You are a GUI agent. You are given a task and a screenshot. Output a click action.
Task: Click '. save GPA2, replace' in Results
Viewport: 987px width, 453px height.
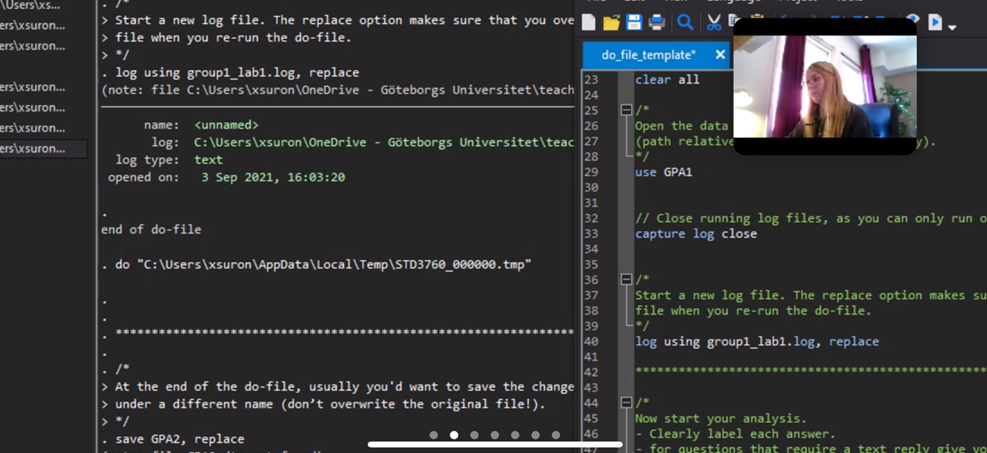[x=172, y=439]
